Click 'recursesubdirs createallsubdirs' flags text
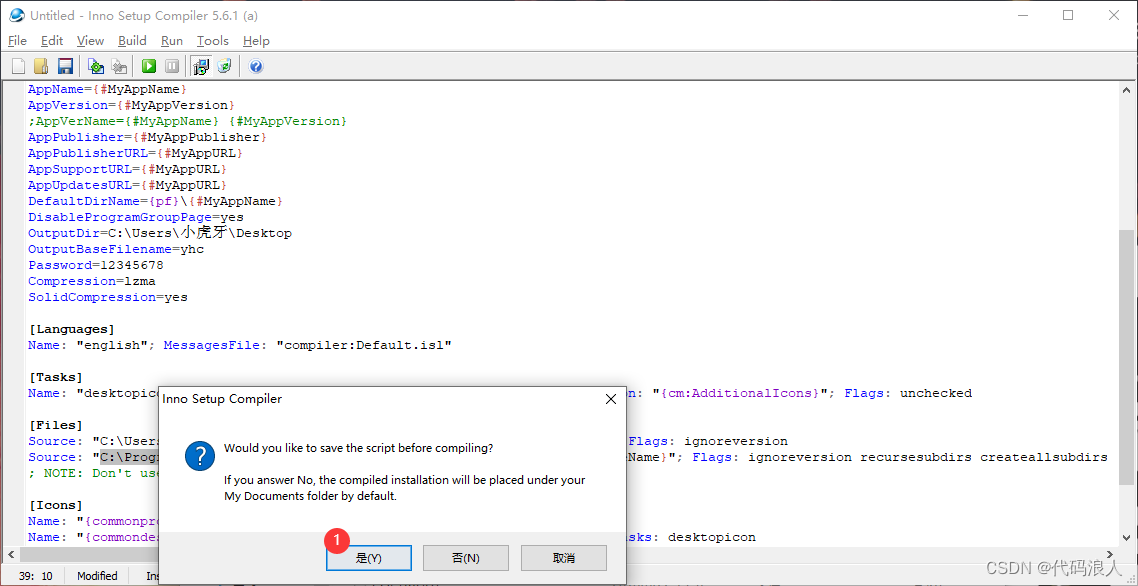This screenshot has width=1138, height=586. pos(984,457)
